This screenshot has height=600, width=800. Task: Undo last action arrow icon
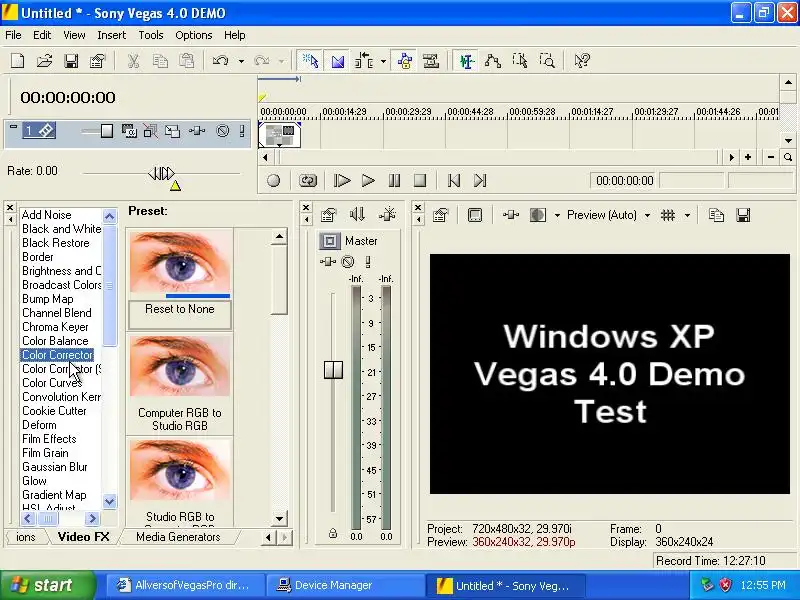pos(220,61)
